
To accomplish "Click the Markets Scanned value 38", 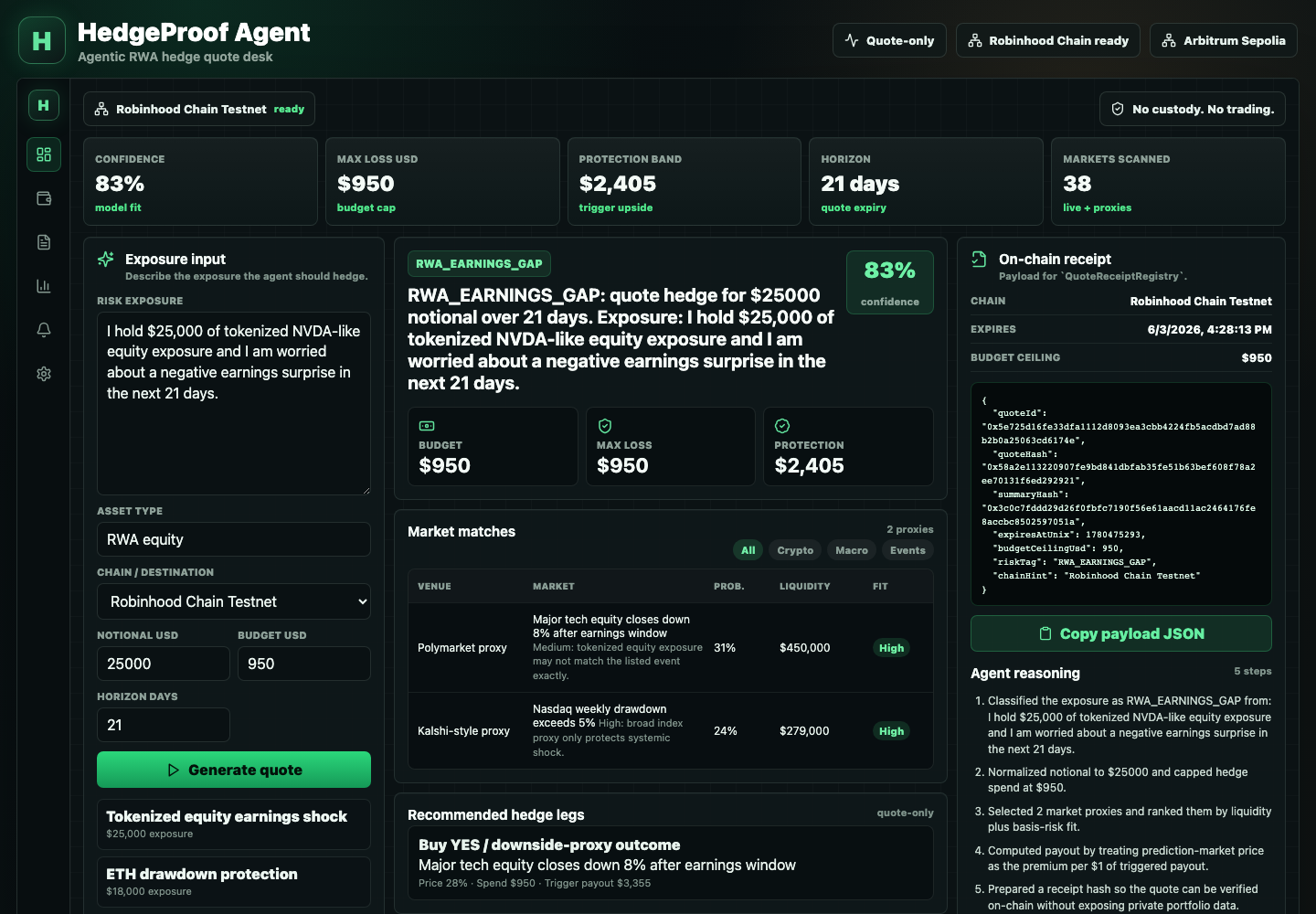I will coord(1077,184).
